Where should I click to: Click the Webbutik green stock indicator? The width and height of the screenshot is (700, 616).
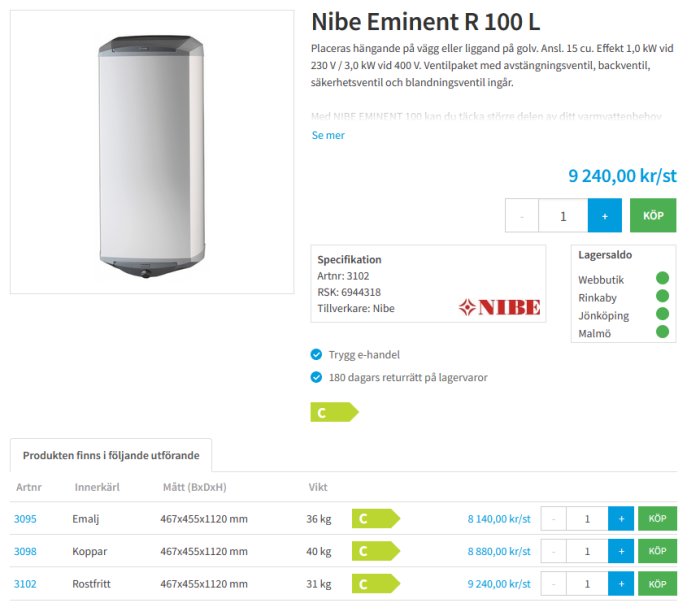[x=662, y=278]
